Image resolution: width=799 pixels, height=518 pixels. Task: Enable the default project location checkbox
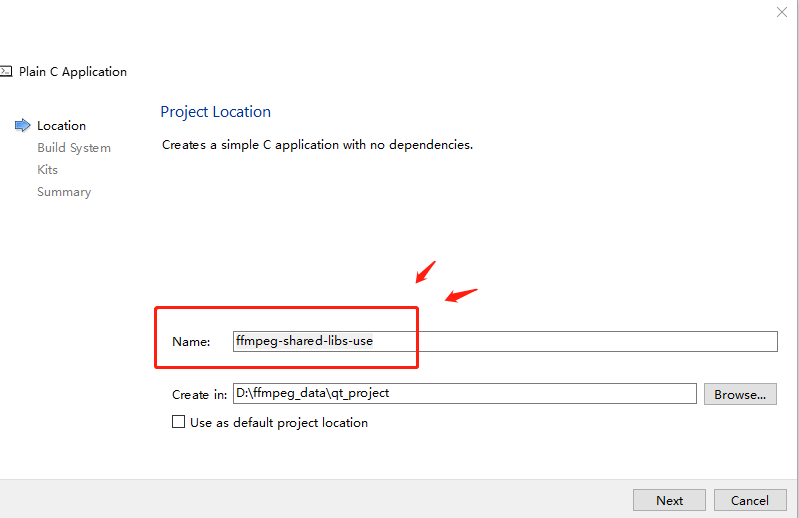point(179,423)
